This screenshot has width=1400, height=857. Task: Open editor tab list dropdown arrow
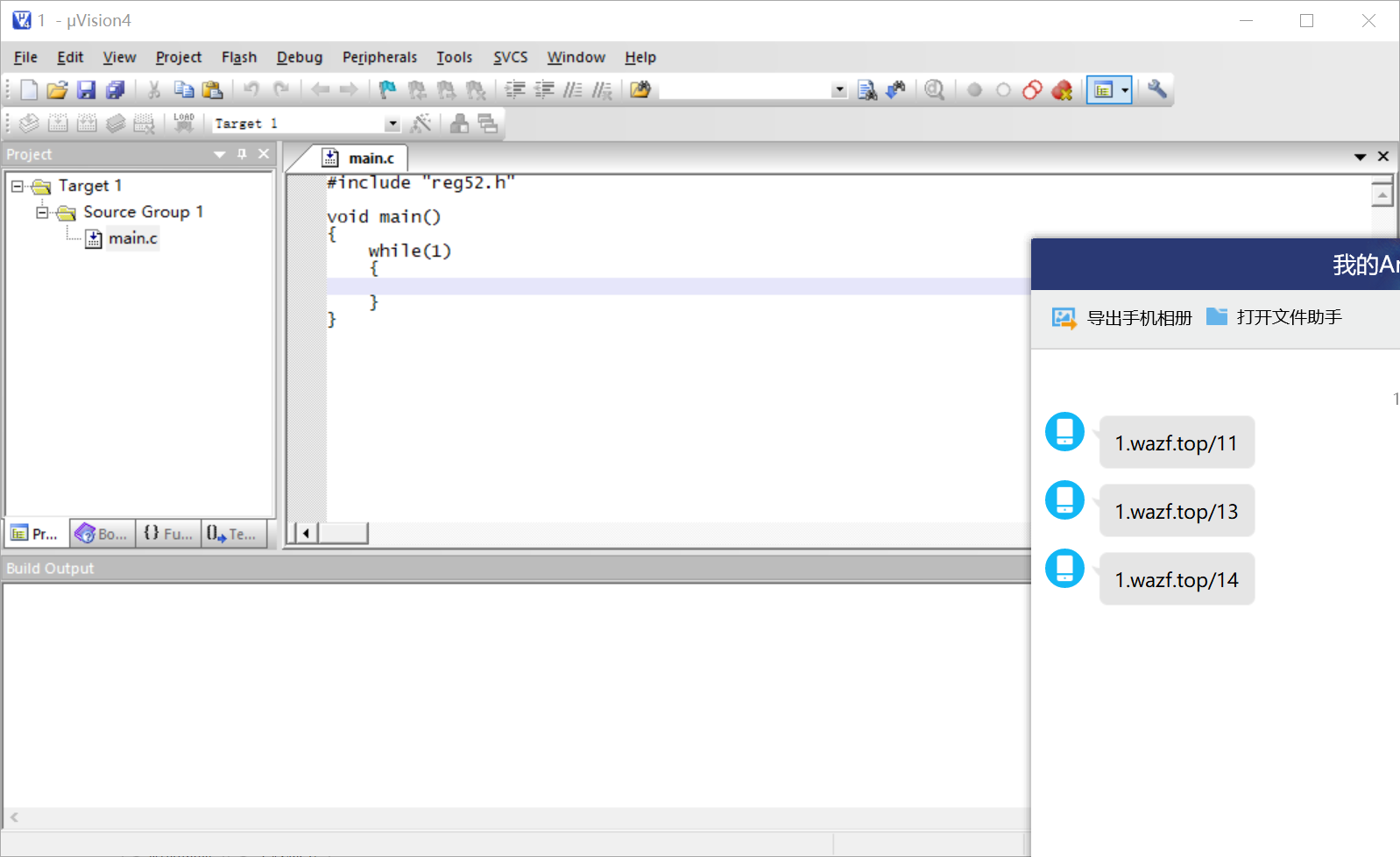pos(1360,157)
